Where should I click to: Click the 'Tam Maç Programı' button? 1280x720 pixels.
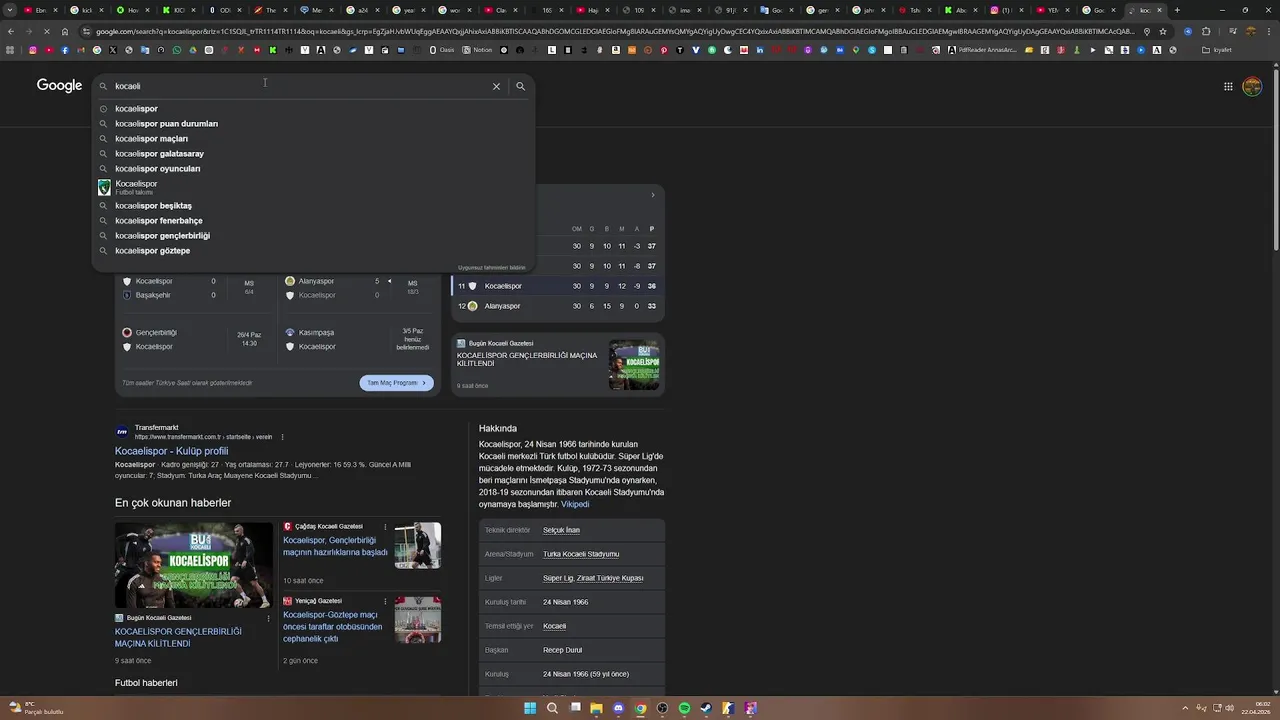coord(396,383)
